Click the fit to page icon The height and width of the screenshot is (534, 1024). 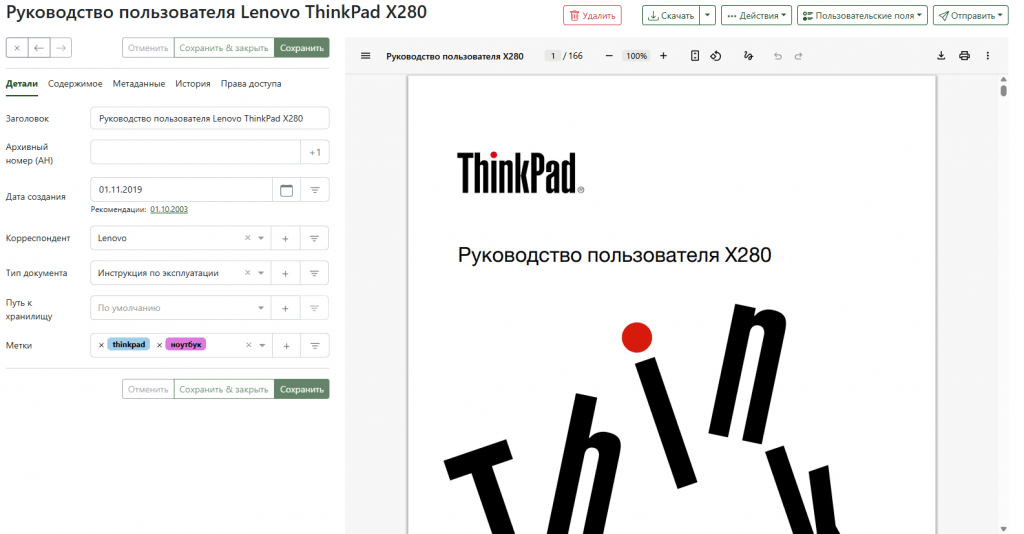[x=695, y=56]
